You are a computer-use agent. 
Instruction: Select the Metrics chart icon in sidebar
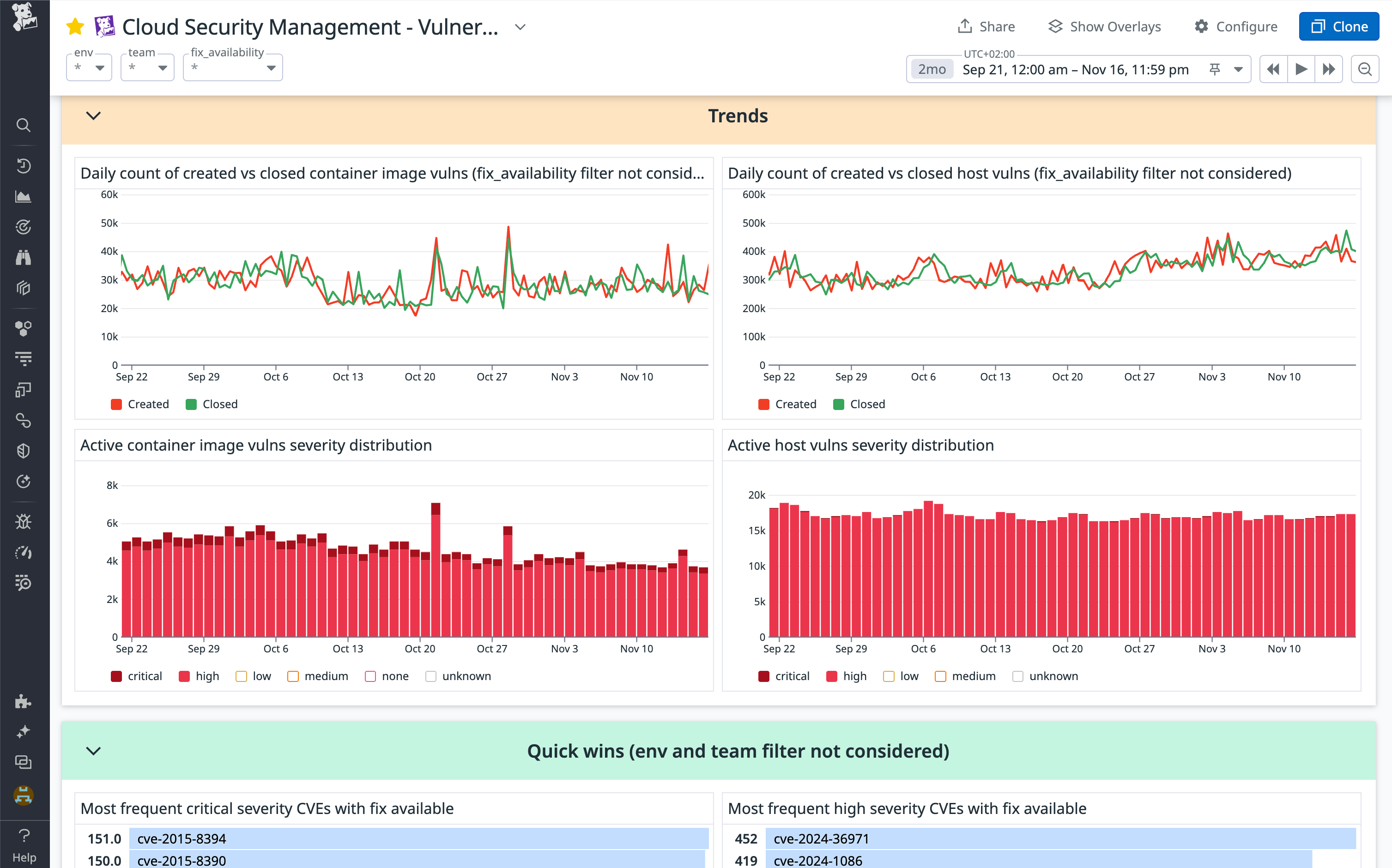tap(24, 196)
